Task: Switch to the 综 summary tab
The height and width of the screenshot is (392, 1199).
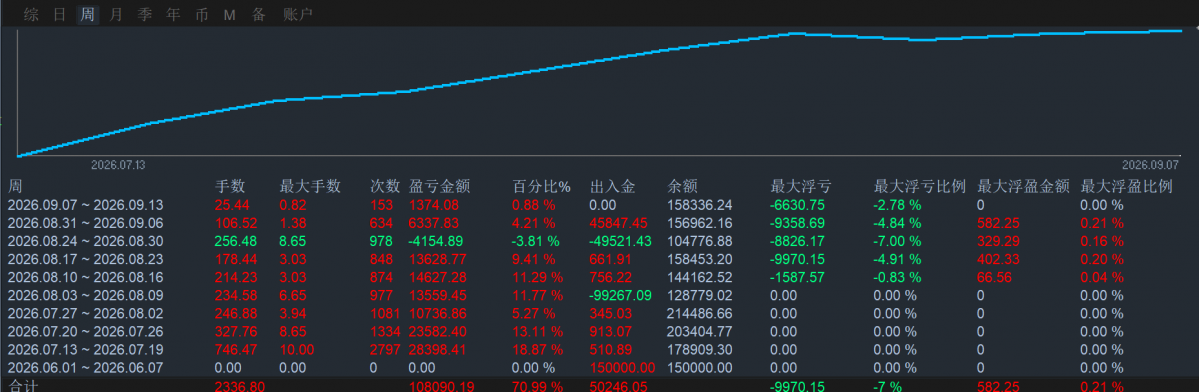Action: click(31, 15)
